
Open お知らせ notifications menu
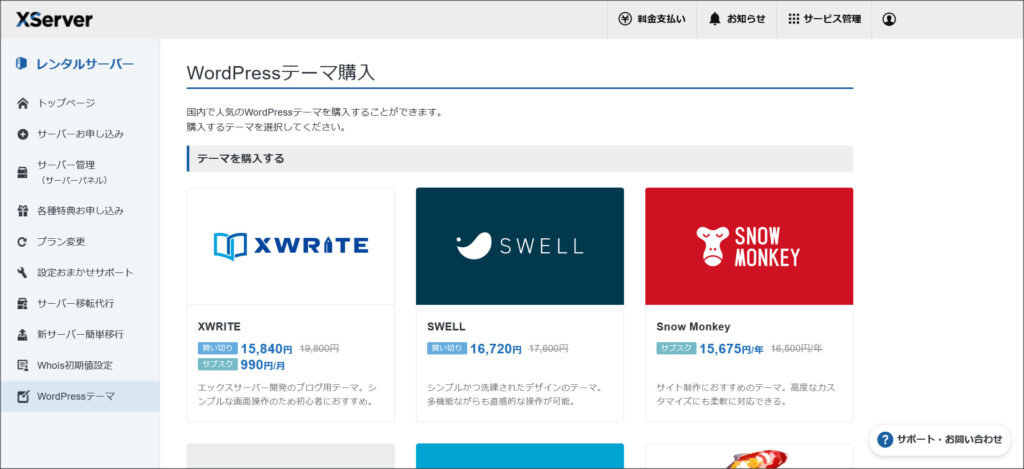point(737,19)
